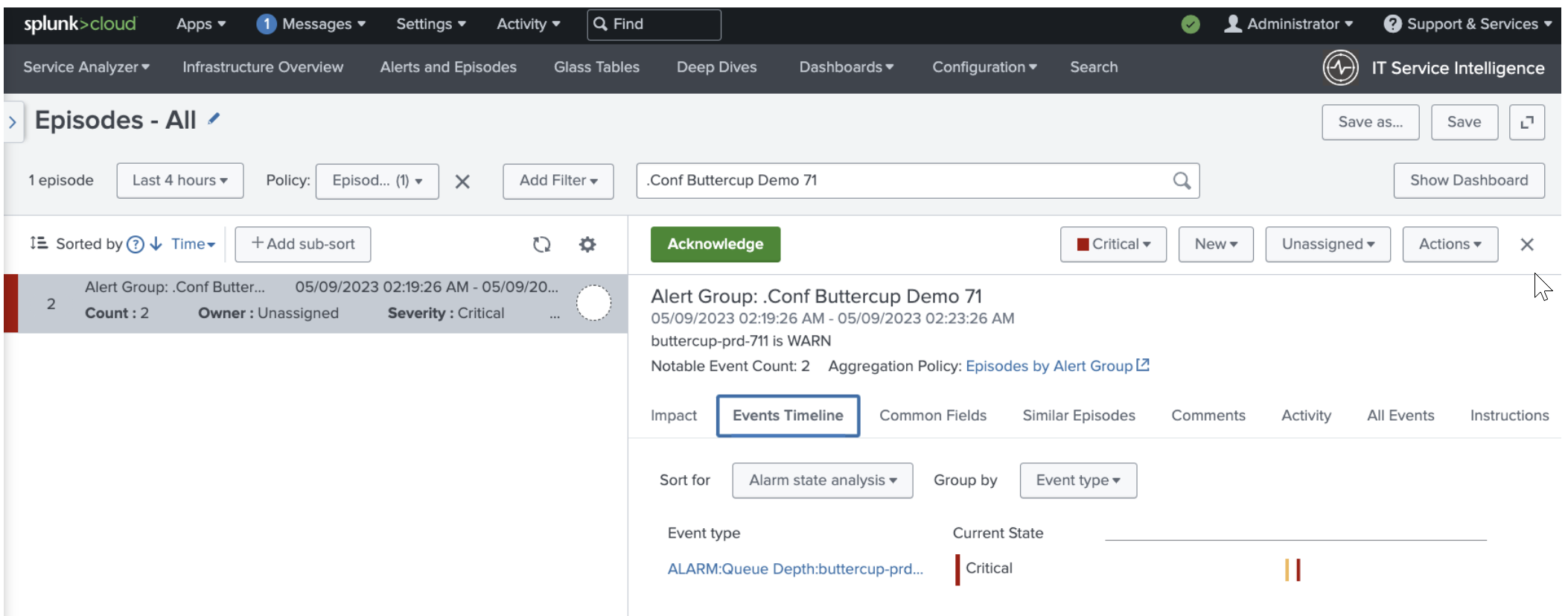Refresh the episodes list
1568x616 pixels.
(x=541, y=244)
